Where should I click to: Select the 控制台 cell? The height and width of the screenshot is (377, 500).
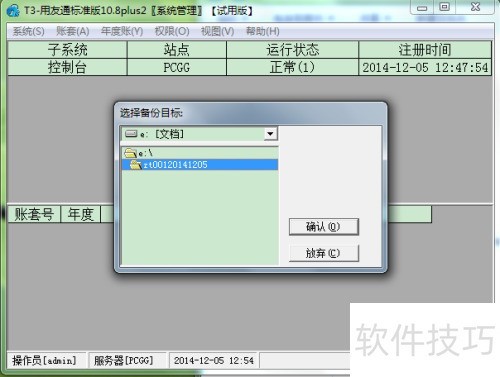point(67,67)
